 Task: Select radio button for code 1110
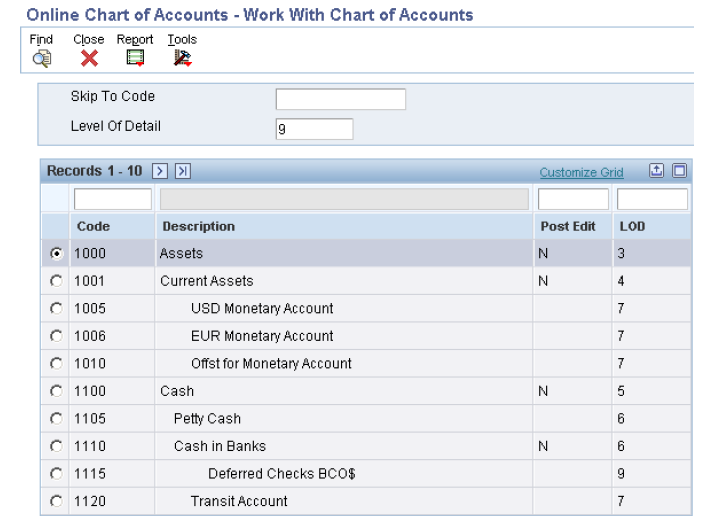[56, 446]
